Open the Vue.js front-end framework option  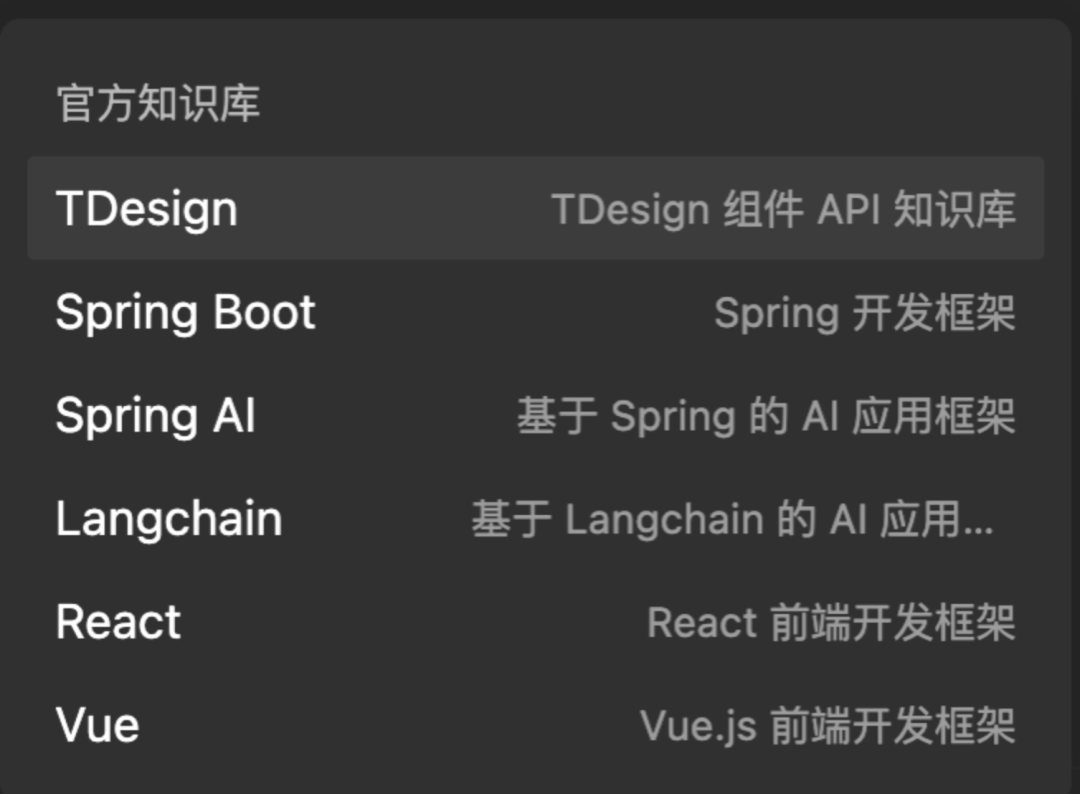tap(535, 725)
